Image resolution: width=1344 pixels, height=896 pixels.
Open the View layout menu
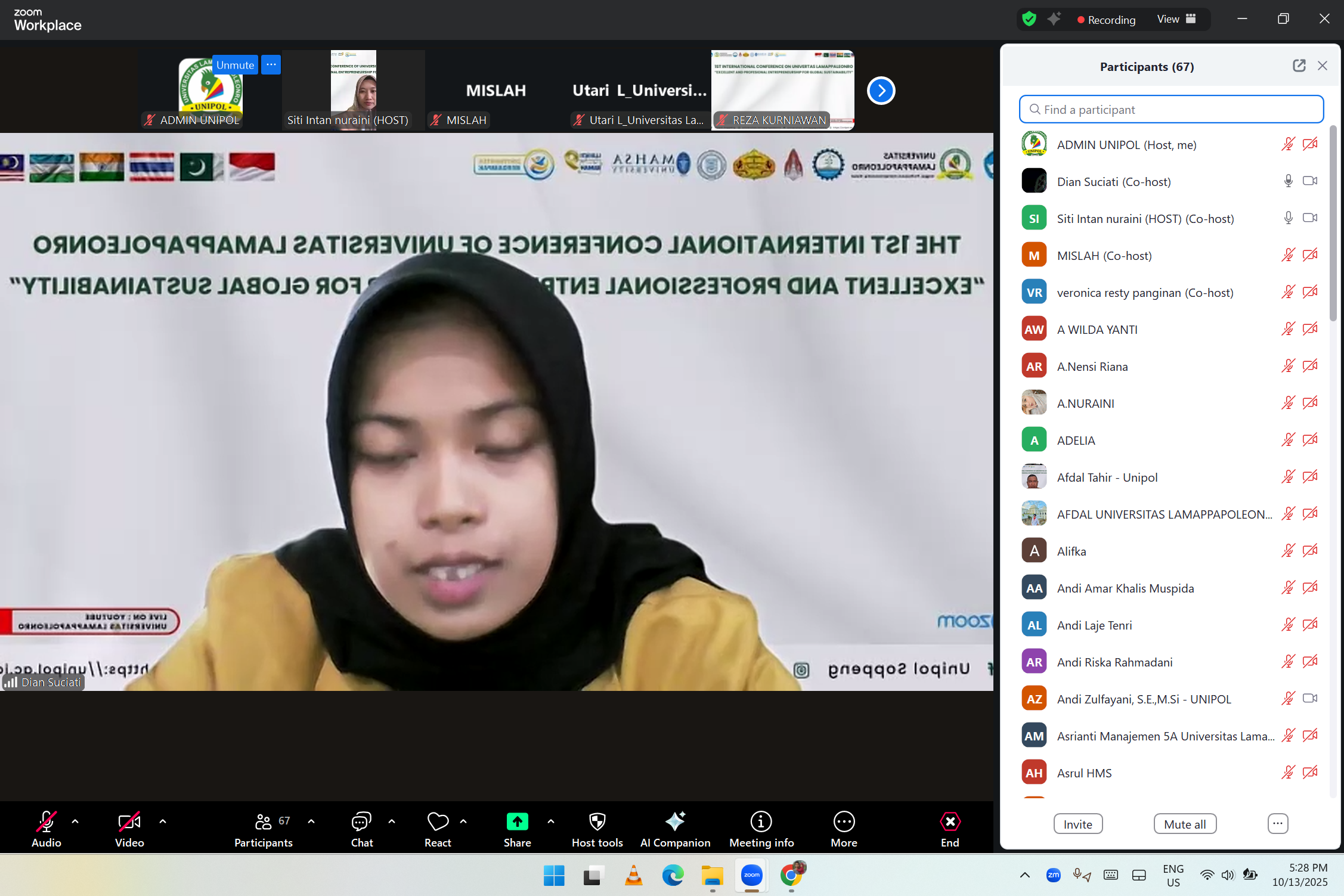click(1176, 19)
